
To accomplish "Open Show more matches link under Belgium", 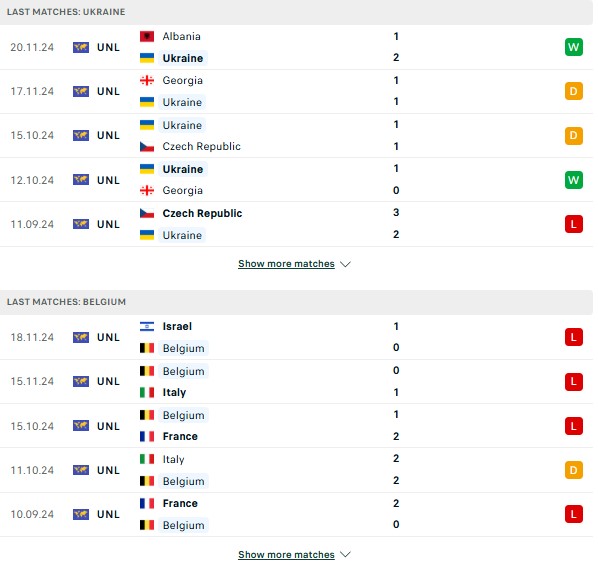I will point(286,554).
